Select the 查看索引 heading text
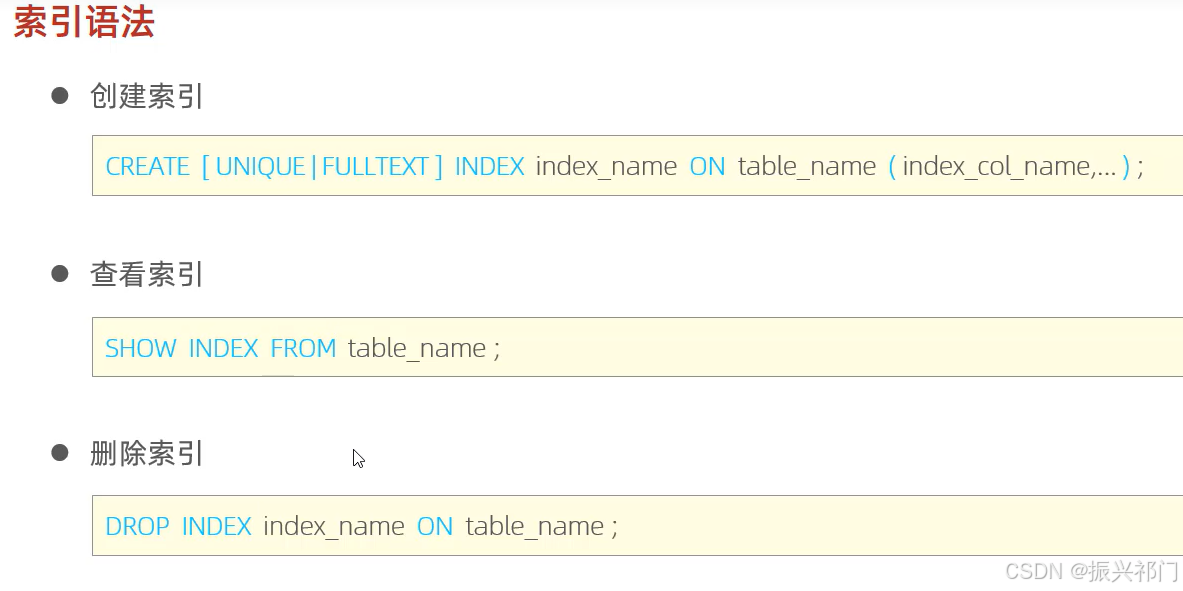The width and height of the screenshot is (1183, 591). point(146,274)
